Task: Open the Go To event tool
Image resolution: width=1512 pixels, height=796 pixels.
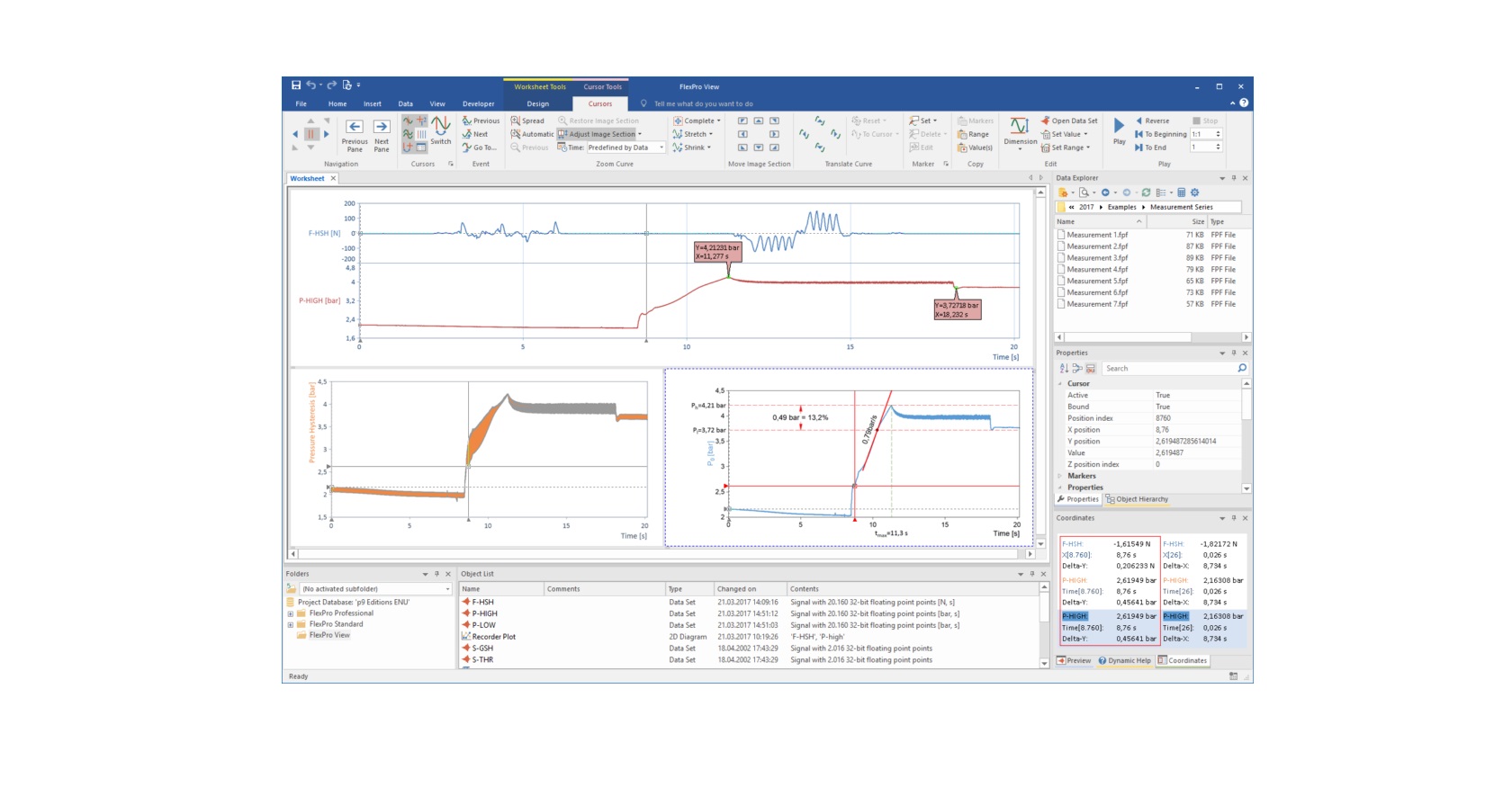Action: click(480, 148)
